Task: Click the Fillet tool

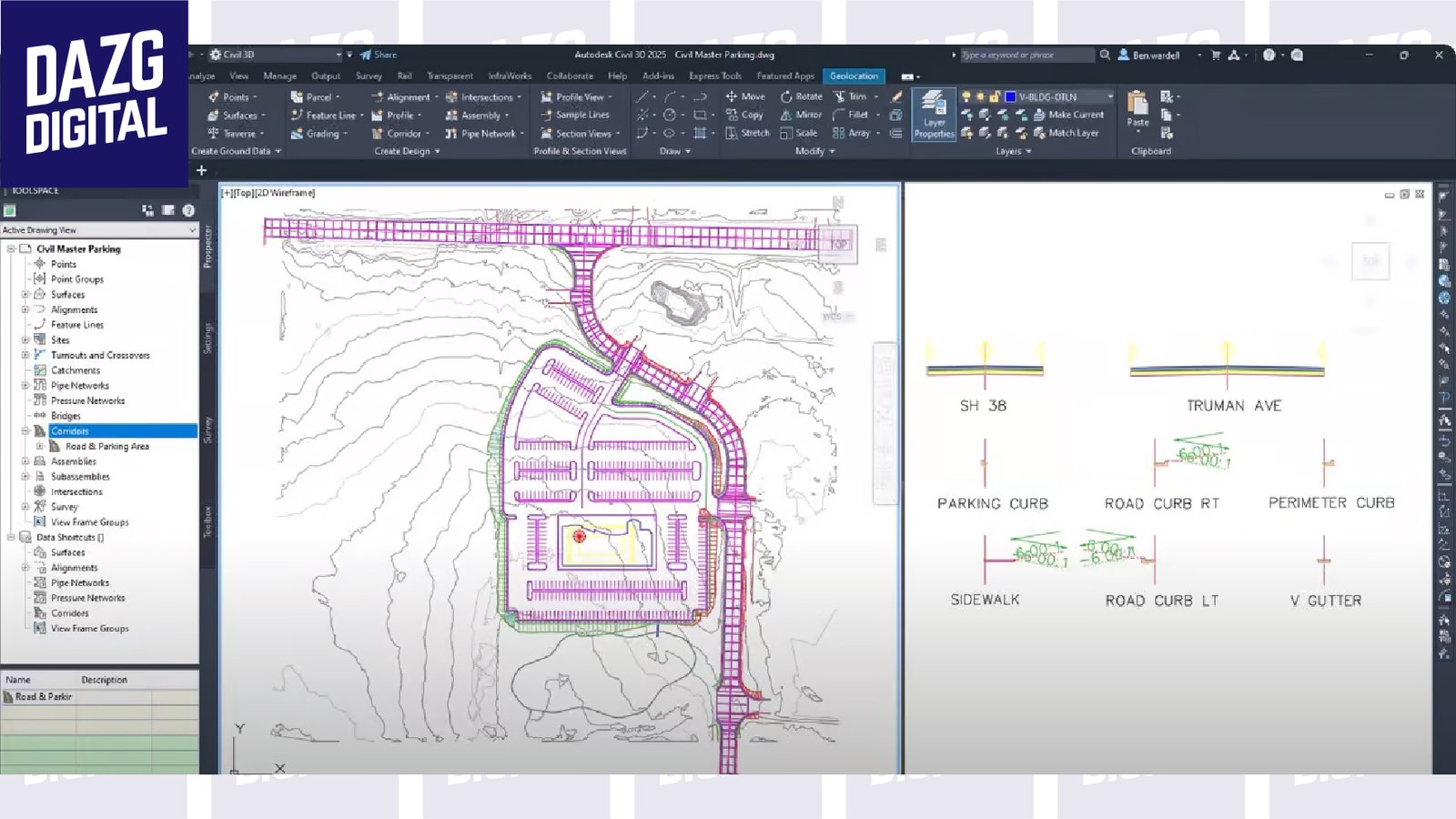Action: [x=850, y=115]
